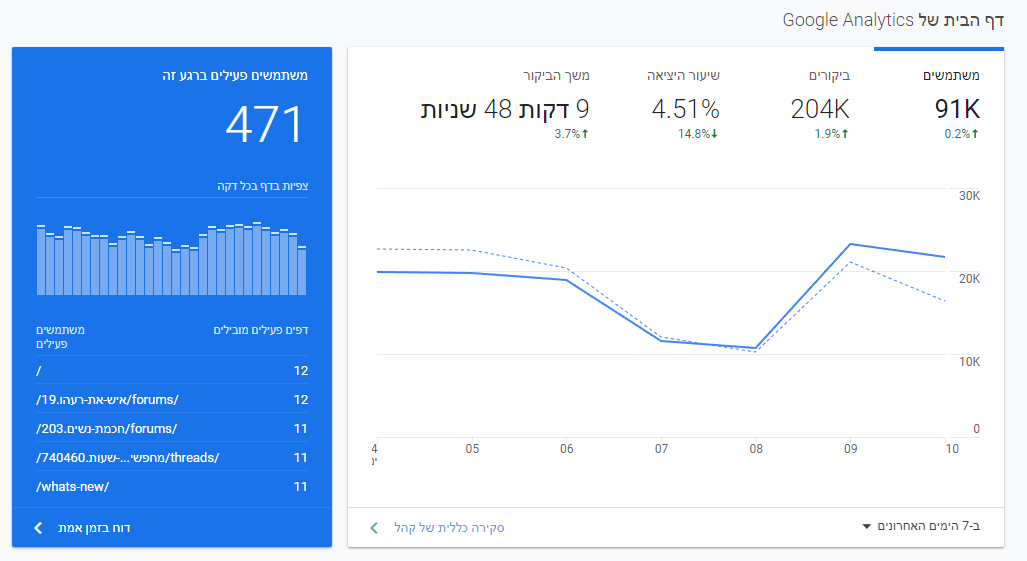Click the chevron beside סקירה כללית של קהל
The image size is (1027, 561).
point(374,528)
